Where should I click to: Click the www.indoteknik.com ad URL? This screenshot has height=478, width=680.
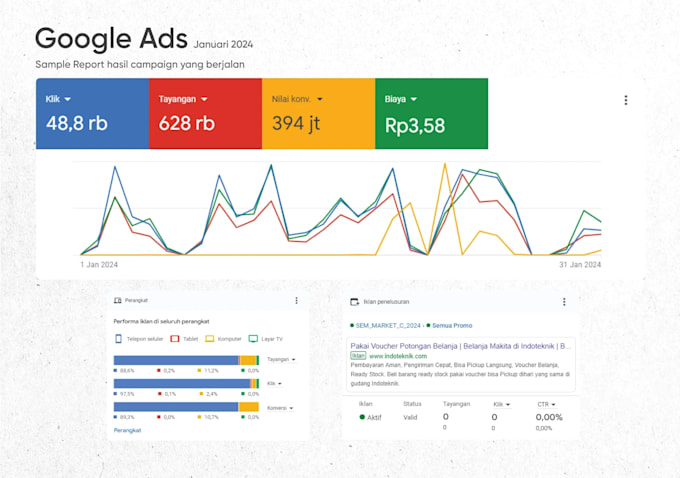coord(398,356)
